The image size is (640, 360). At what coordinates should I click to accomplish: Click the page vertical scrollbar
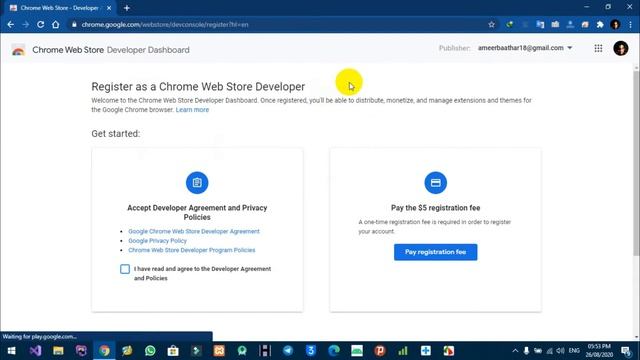(636, 163)
